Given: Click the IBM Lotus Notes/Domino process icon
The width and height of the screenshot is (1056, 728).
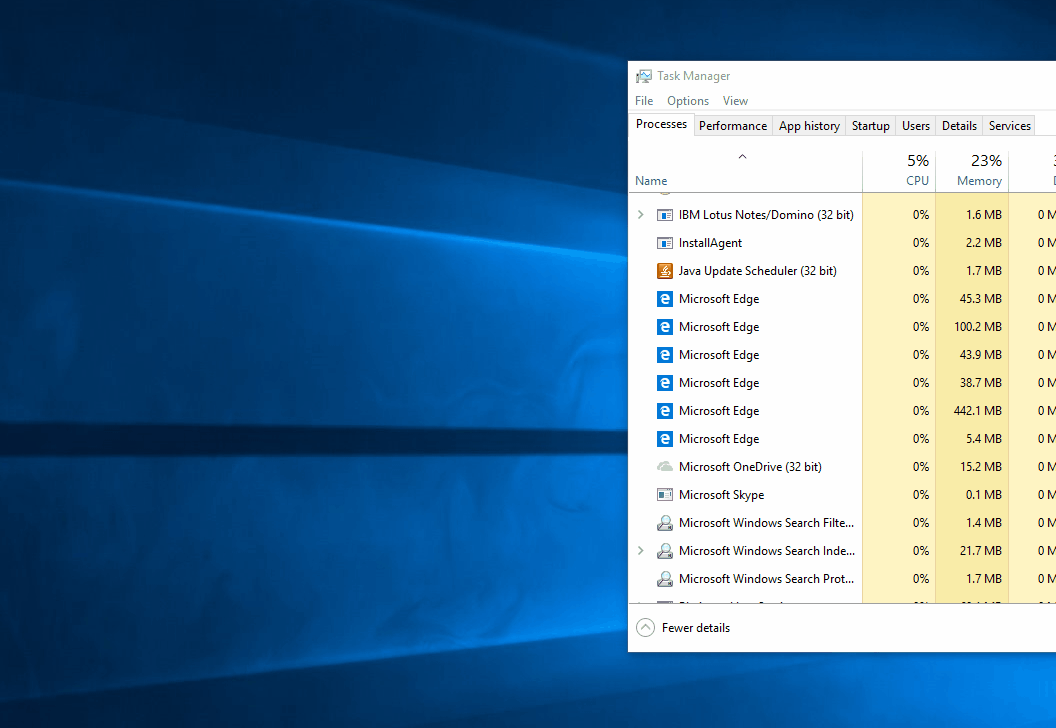Looking at the screenshot, I should (x=665, y=215).
